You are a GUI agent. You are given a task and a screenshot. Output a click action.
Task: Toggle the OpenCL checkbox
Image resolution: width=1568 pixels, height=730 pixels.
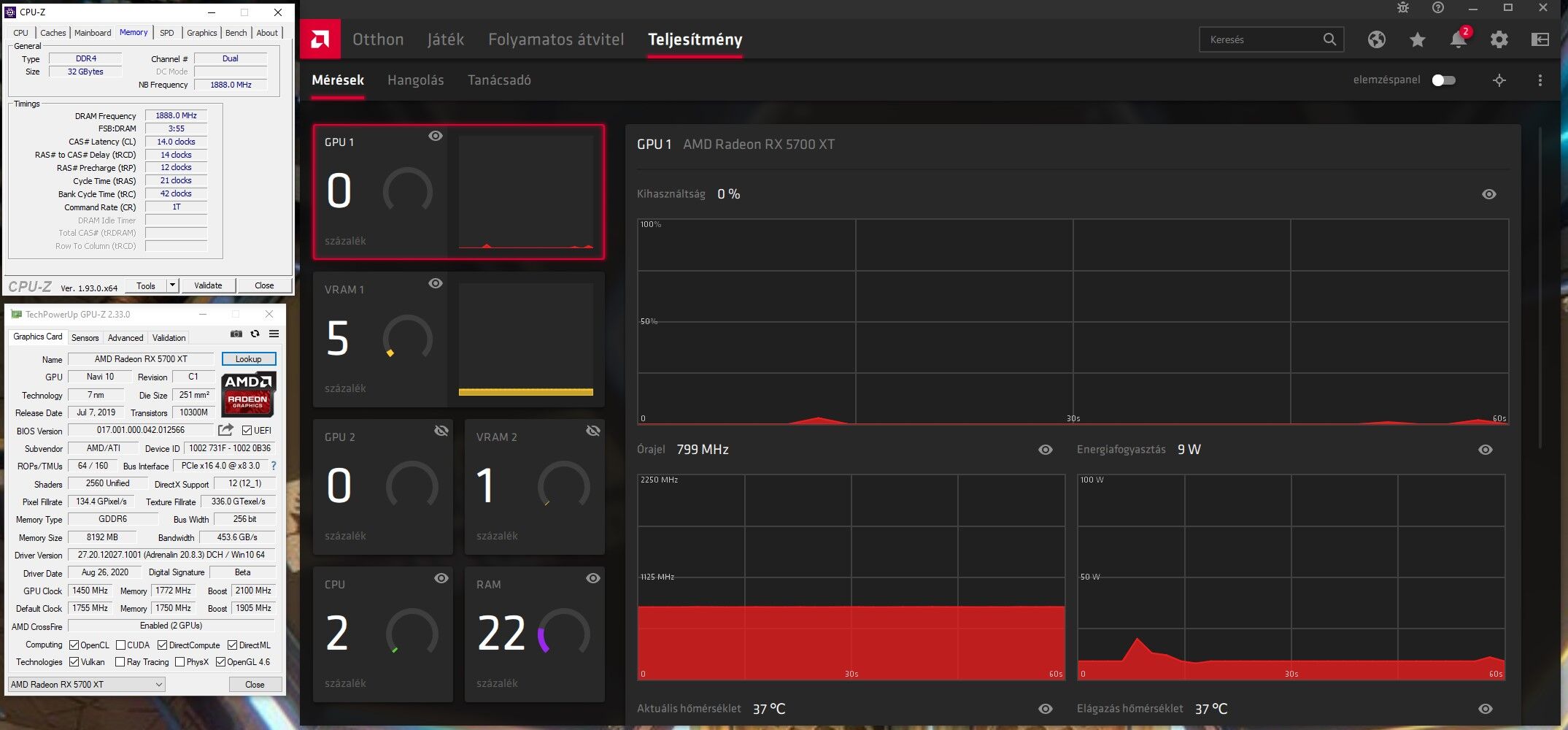point(74,645)
